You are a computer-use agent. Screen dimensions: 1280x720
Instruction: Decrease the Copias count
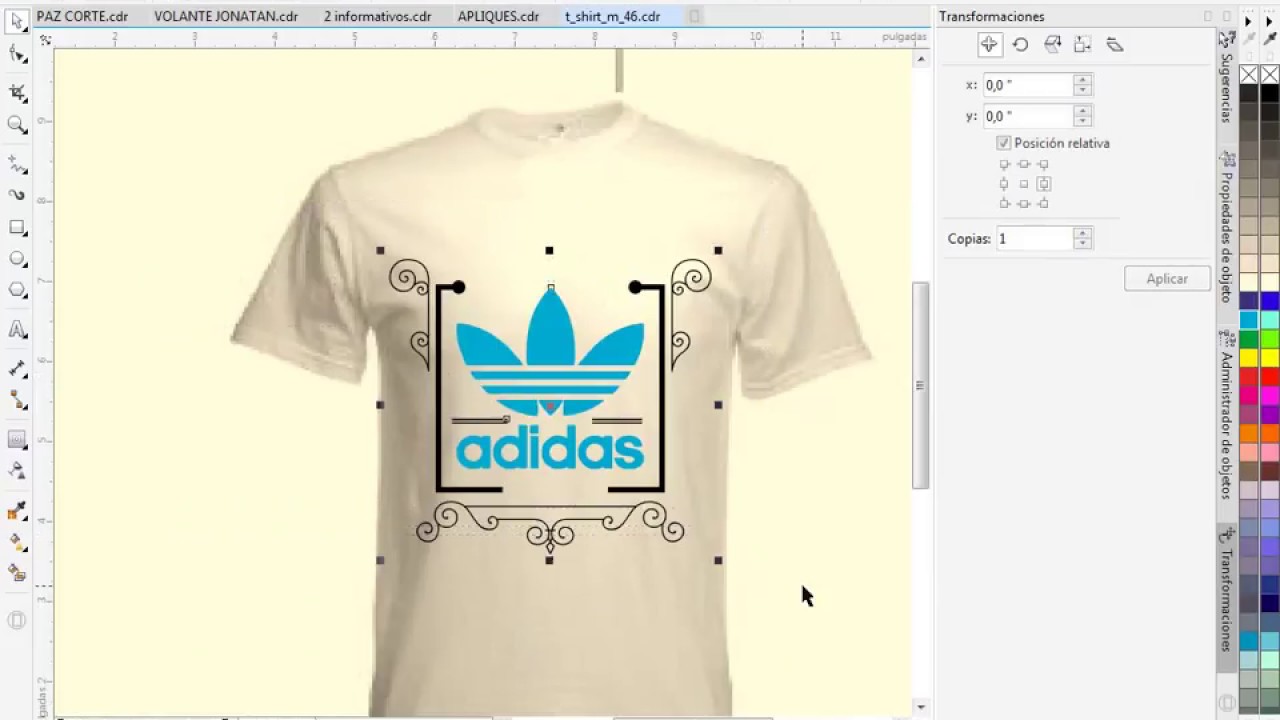(x=1082, y=244)
